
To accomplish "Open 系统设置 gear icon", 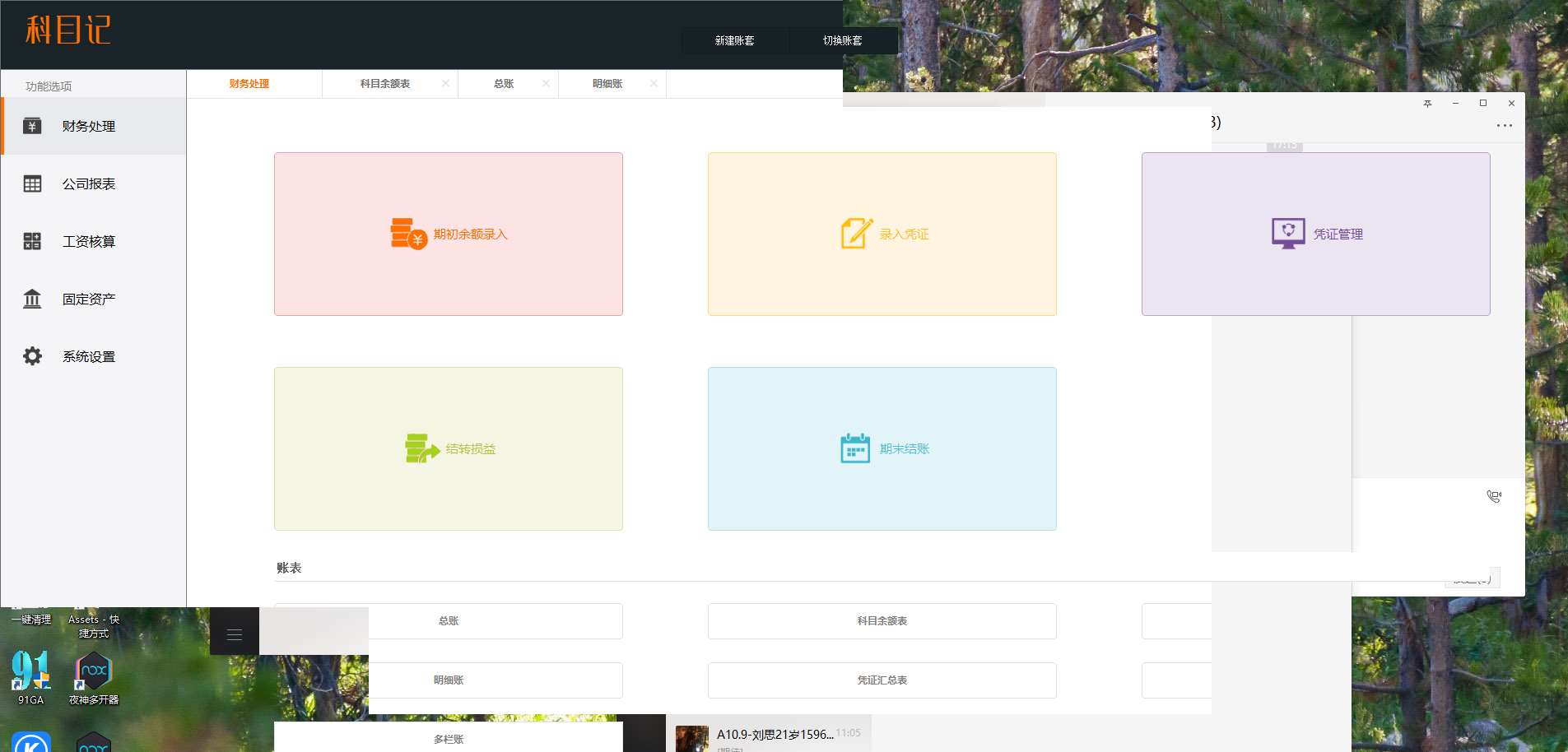I will pos(32,356).
